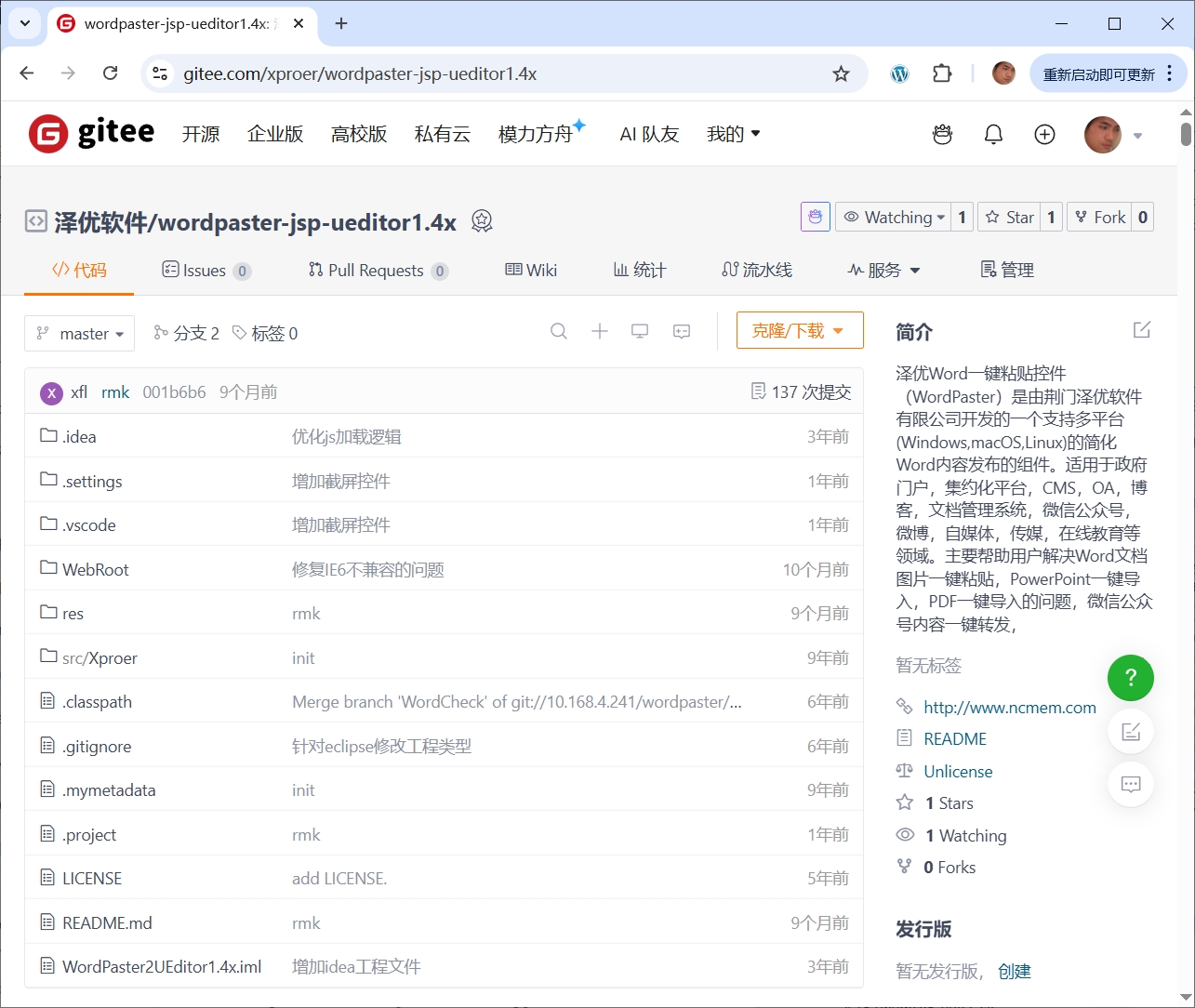The width and height of the screenshot is (1195, 1008).
Task: Switch to the Issues tab
Action: pos(205,271)
